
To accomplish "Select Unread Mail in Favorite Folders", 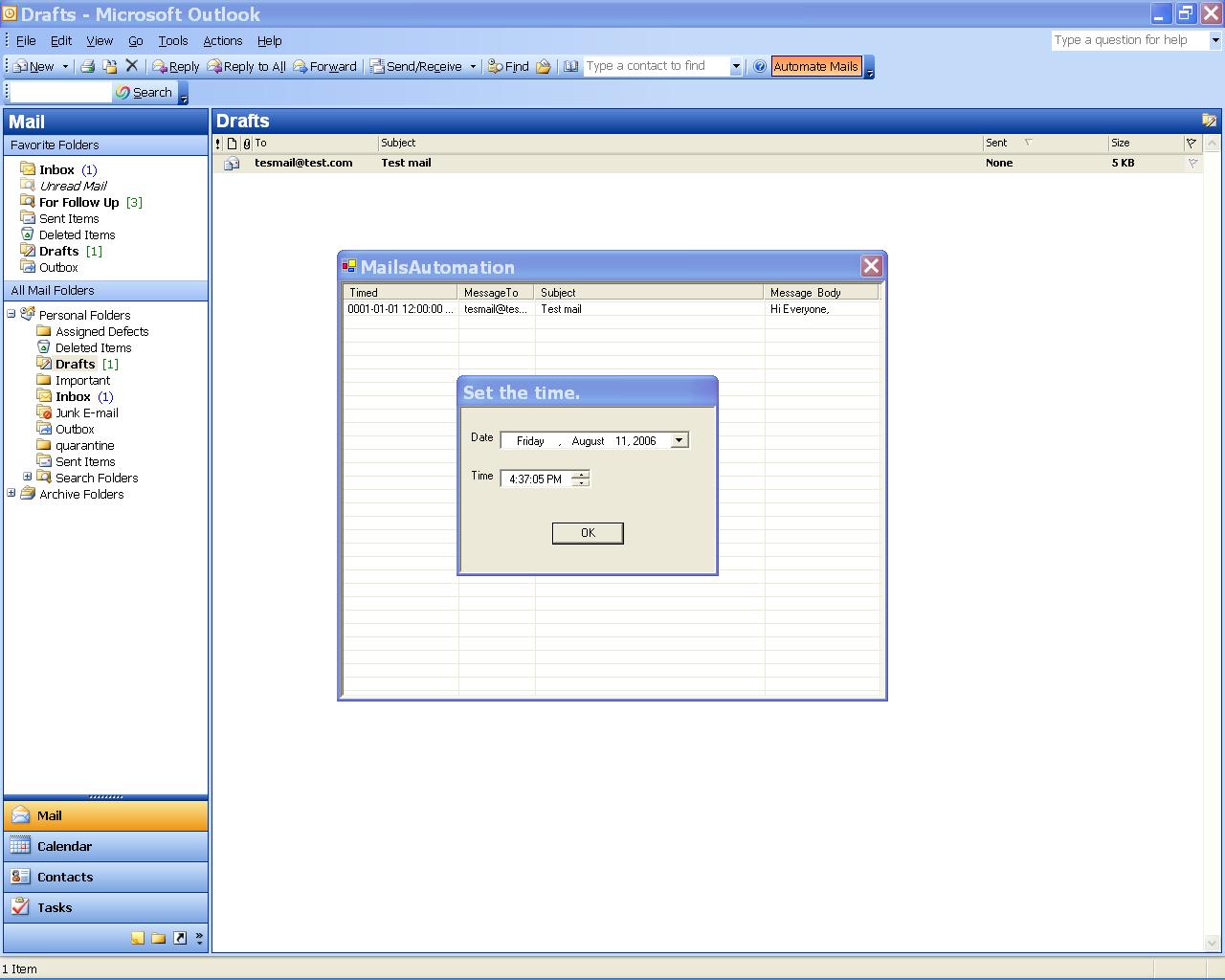I will pyautogui.click(x=73, y=186).
